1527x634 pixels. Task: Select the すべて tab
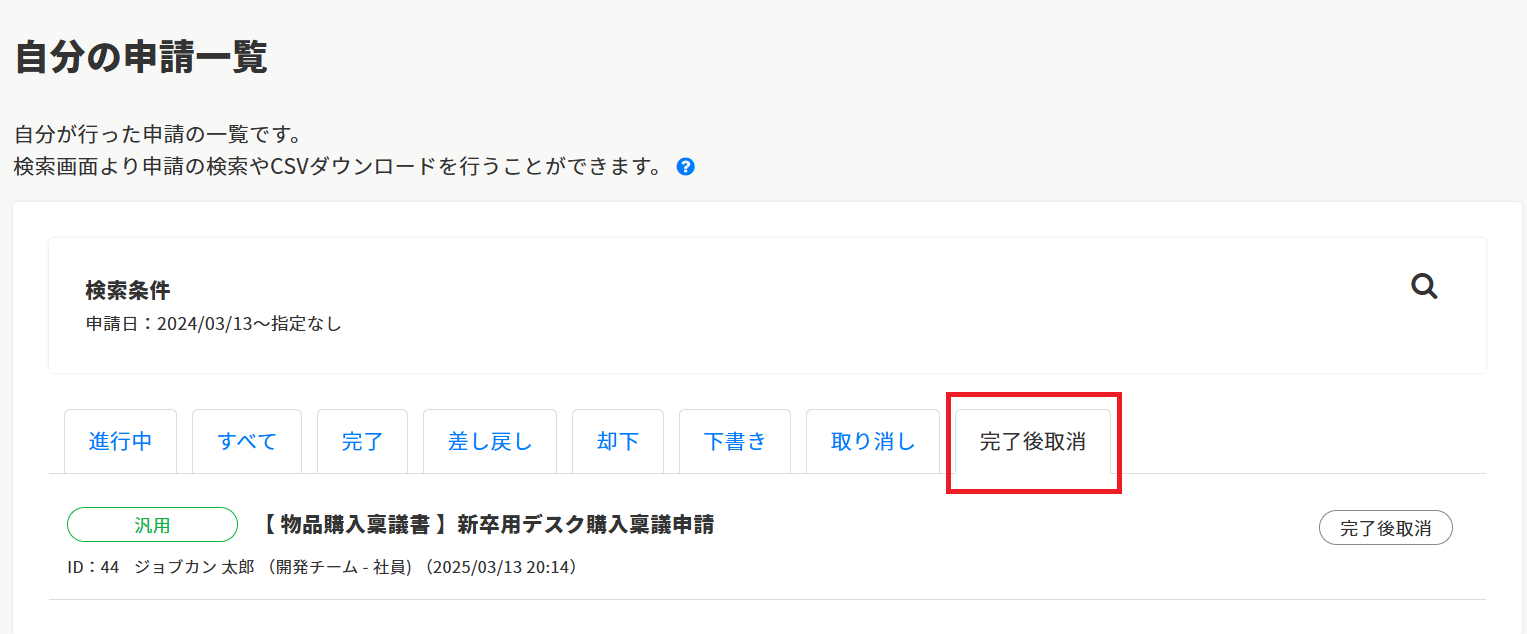coord(247,441)
